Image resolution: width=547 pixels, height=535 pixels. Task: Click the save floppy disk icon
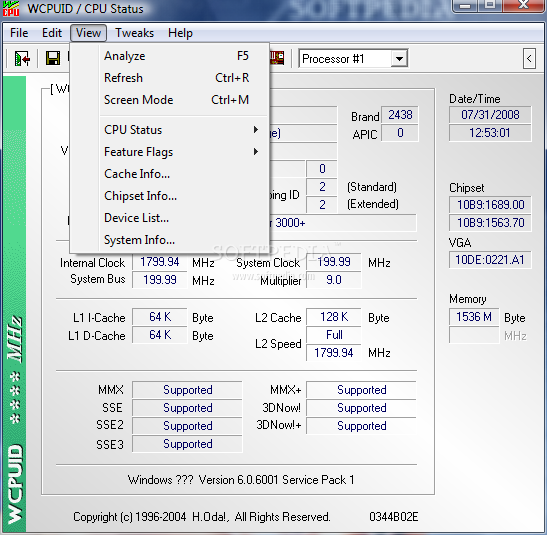point(53,58)
